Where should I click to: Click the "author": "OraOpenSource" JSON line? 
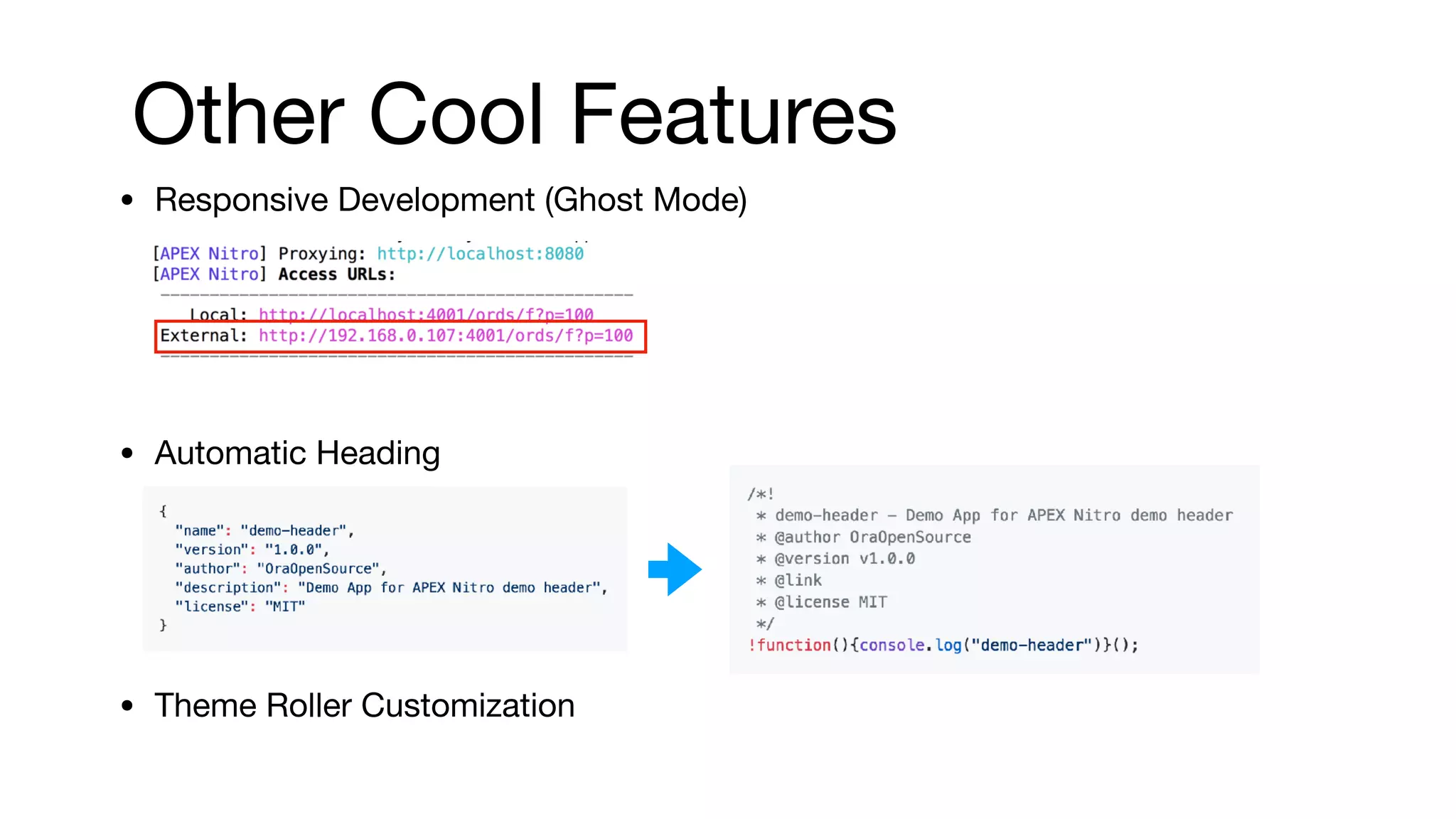click(x=281, y=569)
